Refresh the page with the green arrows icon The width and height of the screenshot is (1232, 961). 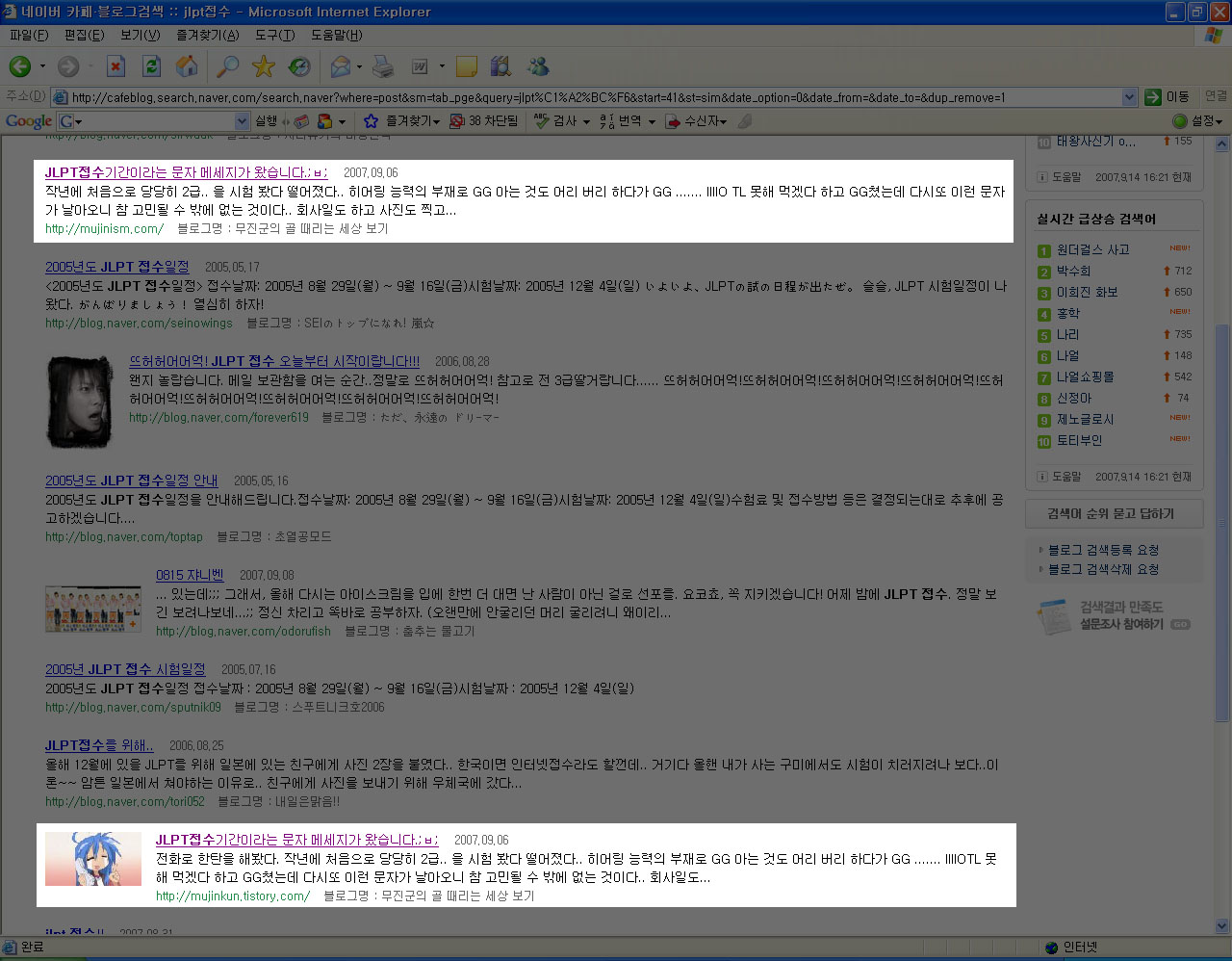[151, 66]
